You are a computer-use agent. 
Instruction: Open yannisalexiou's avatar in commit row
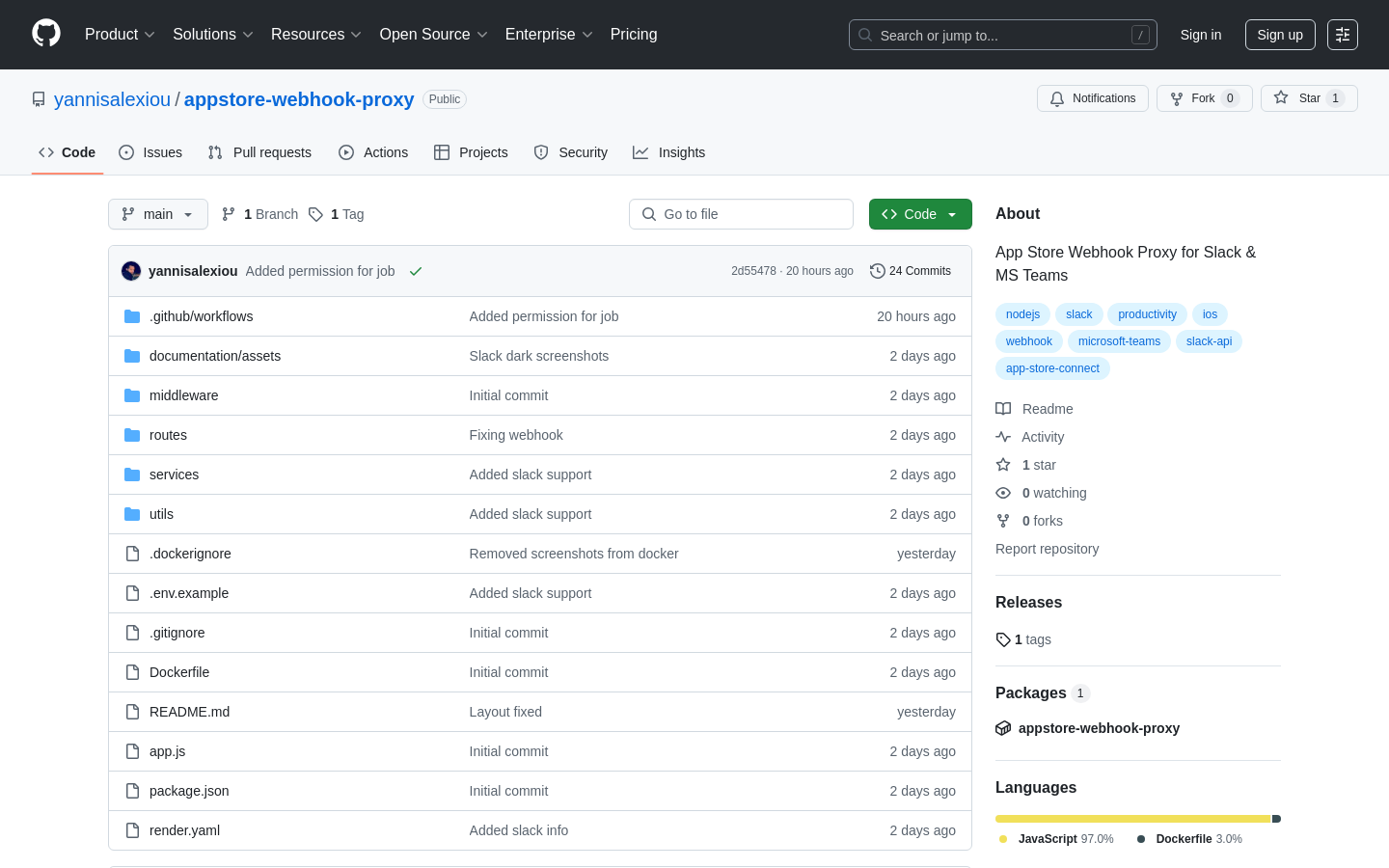click(x=131, y=271)
